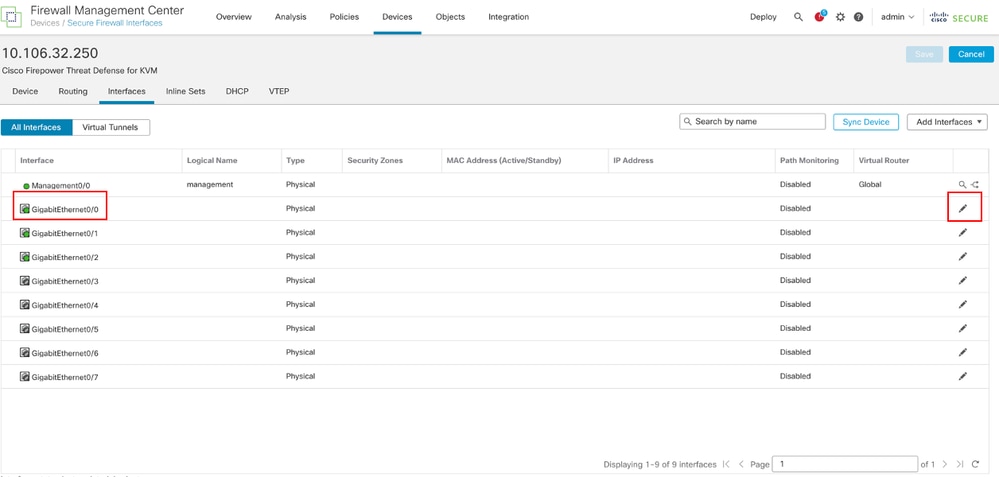This screenshot has height=477, width=999.
Task: Click the device title 10.106.32.250
Action: 50,53
